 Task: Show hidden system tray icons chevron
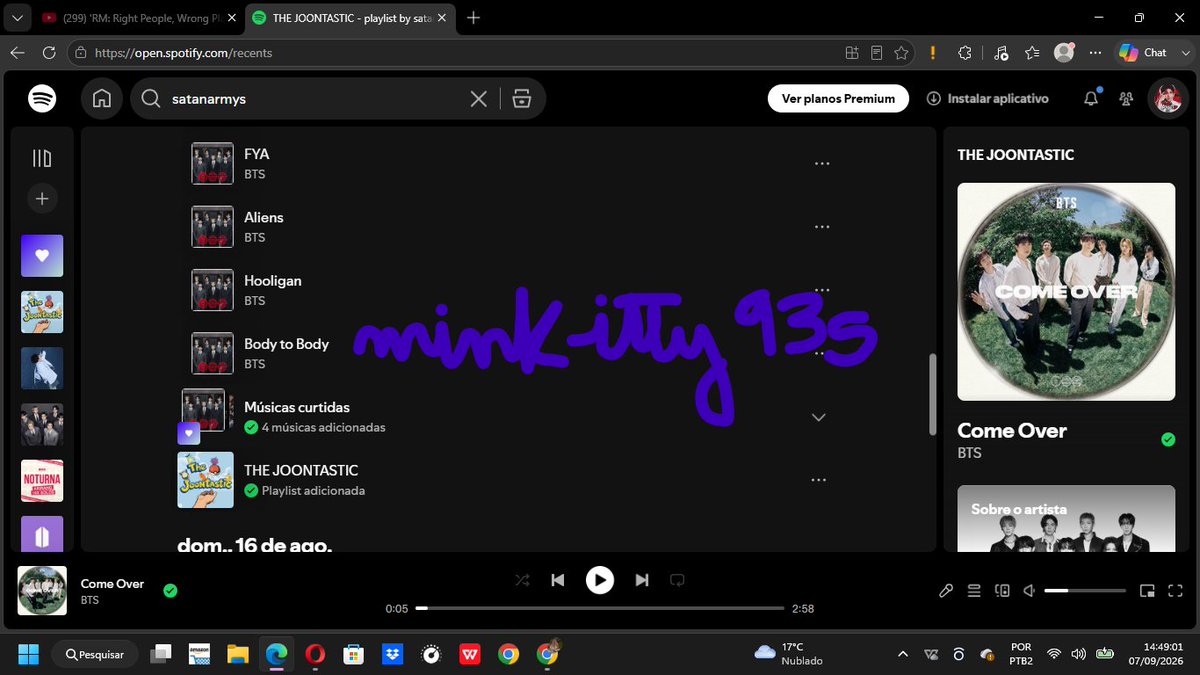point(903,654)
